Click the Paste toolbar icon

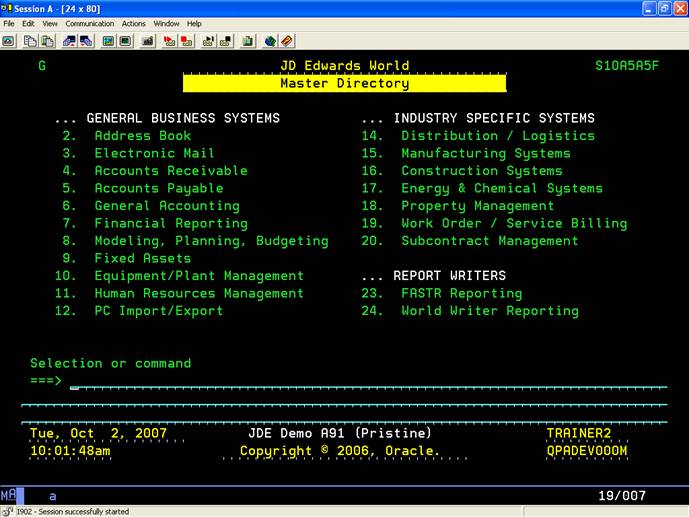[x=47, y=41]
